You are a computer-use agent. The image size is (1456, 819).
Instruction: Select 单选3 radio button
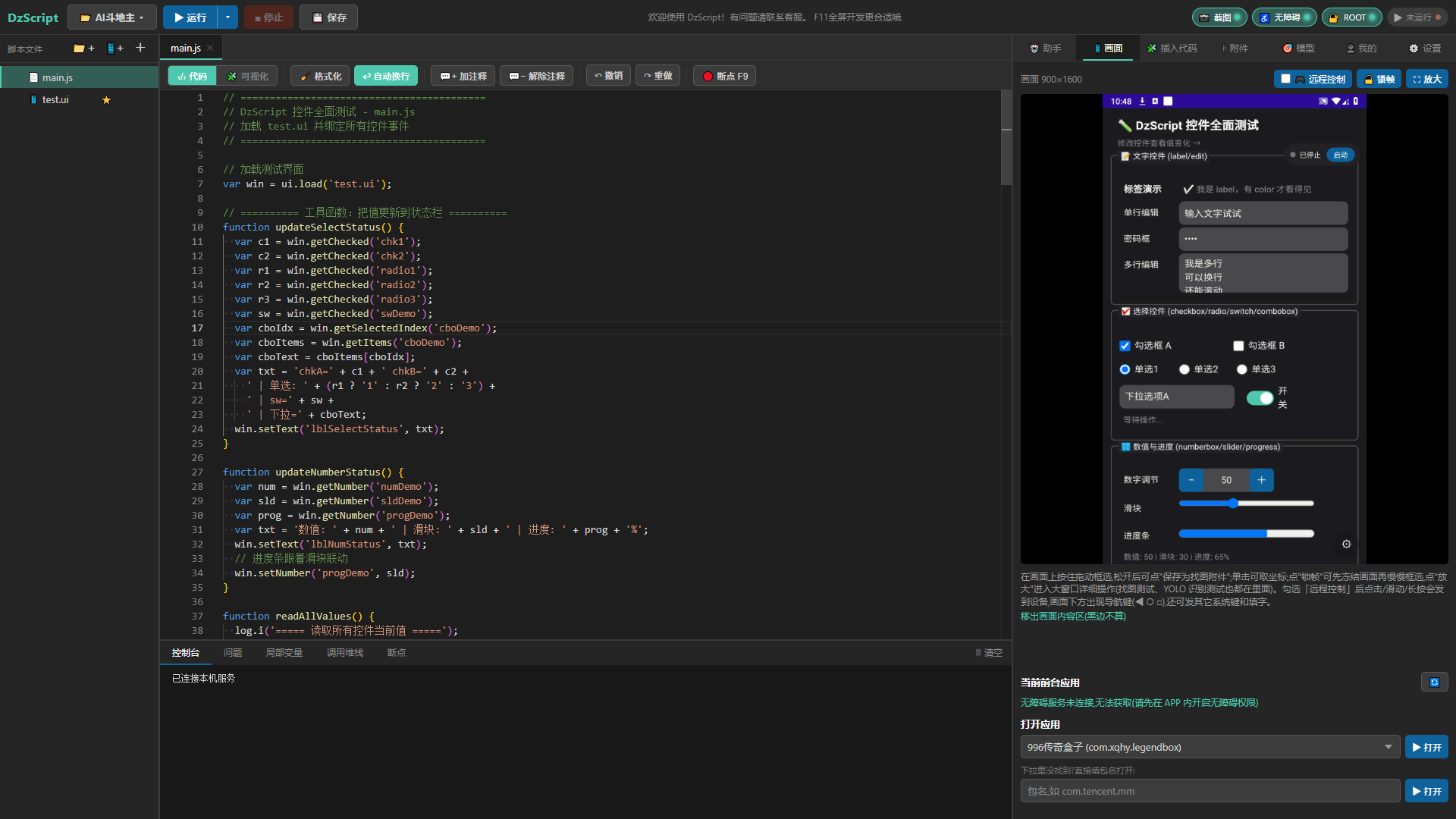click(1241, 369)
